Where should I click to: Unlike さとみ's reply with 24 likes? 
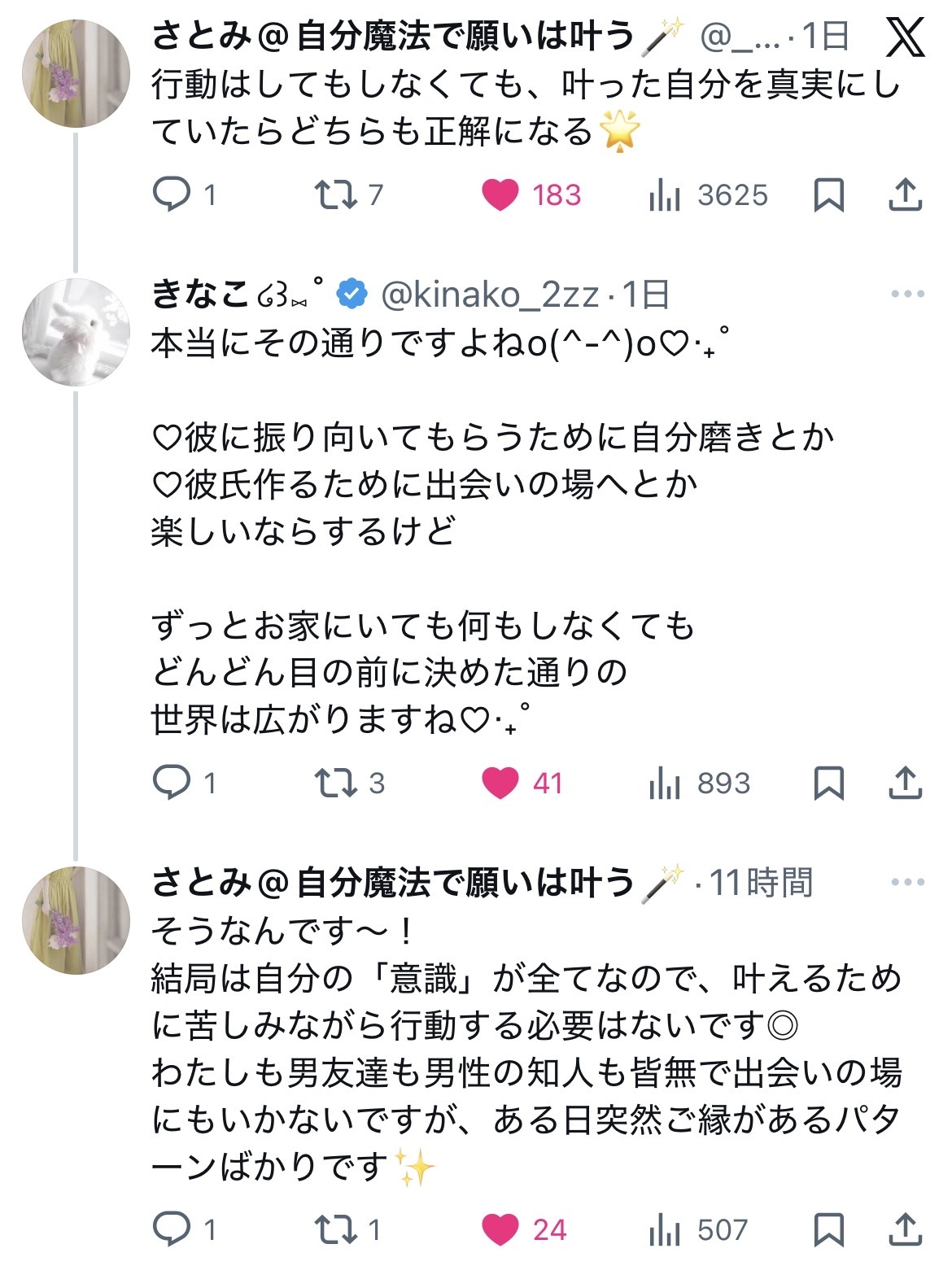pyautogui.click(x=500, y=1229)
